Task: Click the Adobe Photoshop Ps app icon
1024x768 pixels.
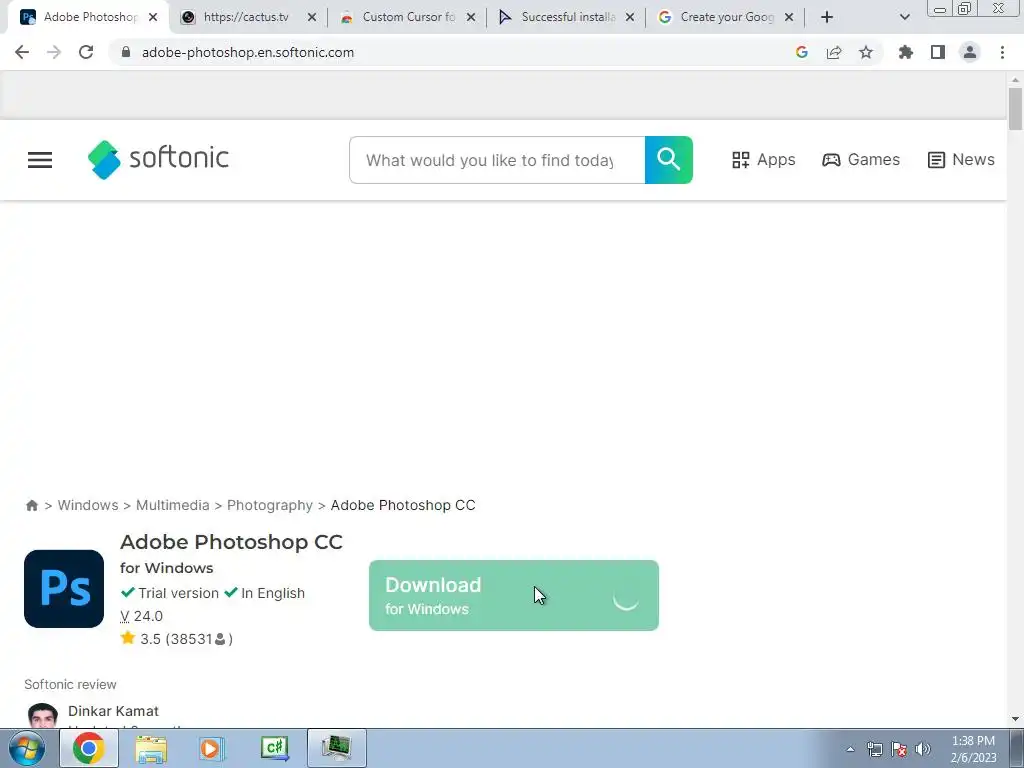Action: point(64,588)
